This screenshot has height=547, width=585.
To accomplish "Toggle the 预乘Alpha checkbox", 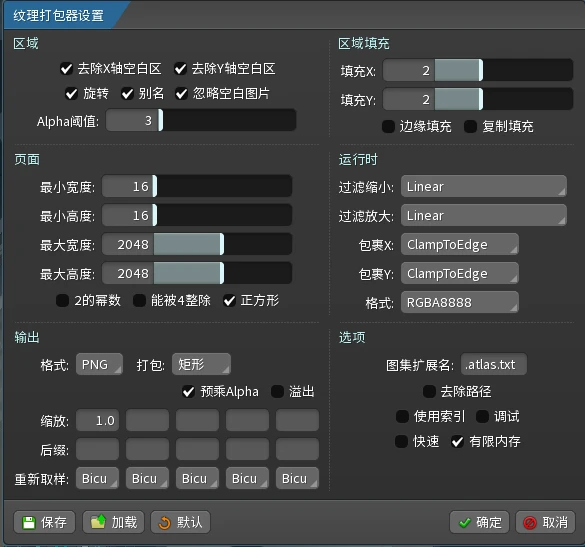I will pyautogui.click(x=188, y=391).
